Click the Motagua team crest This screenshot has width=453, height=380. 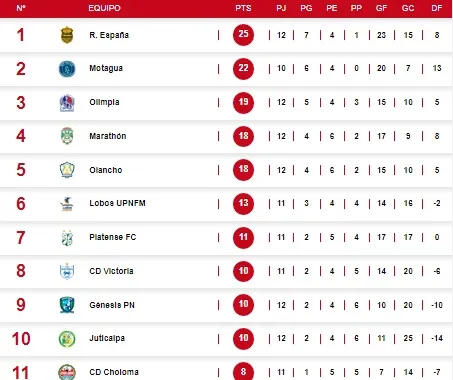point(67,69)
